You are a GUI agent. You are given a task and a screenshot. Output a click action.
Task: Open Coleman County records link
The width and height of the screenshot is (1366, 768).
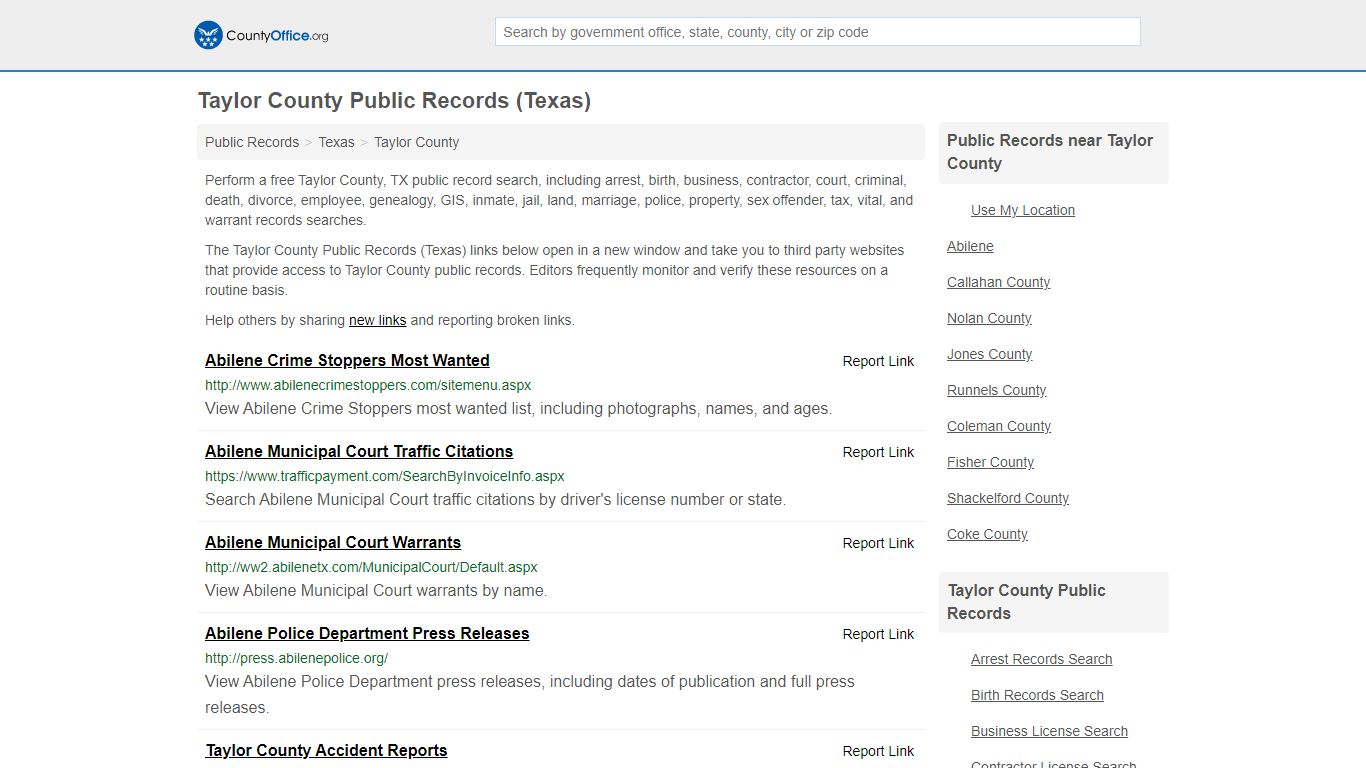tap(999, 426)
